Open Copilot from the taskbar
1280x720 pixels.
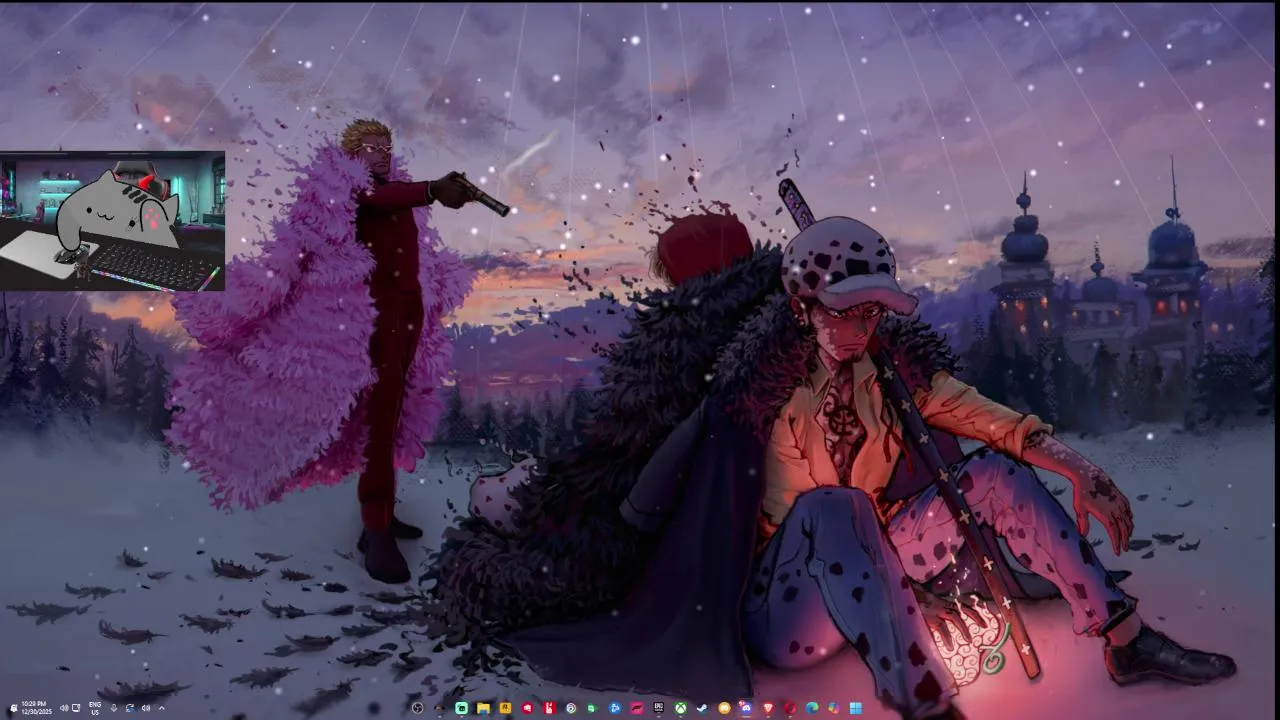click(x=834, y=708)
